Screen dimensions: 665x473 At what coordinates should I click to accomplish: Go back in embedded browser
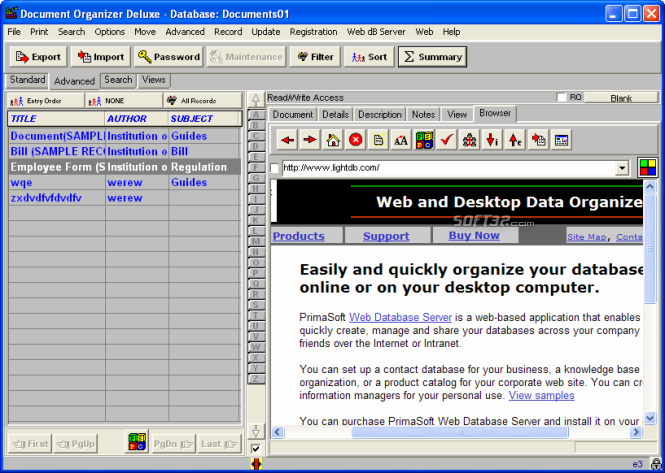click(288, 140)
